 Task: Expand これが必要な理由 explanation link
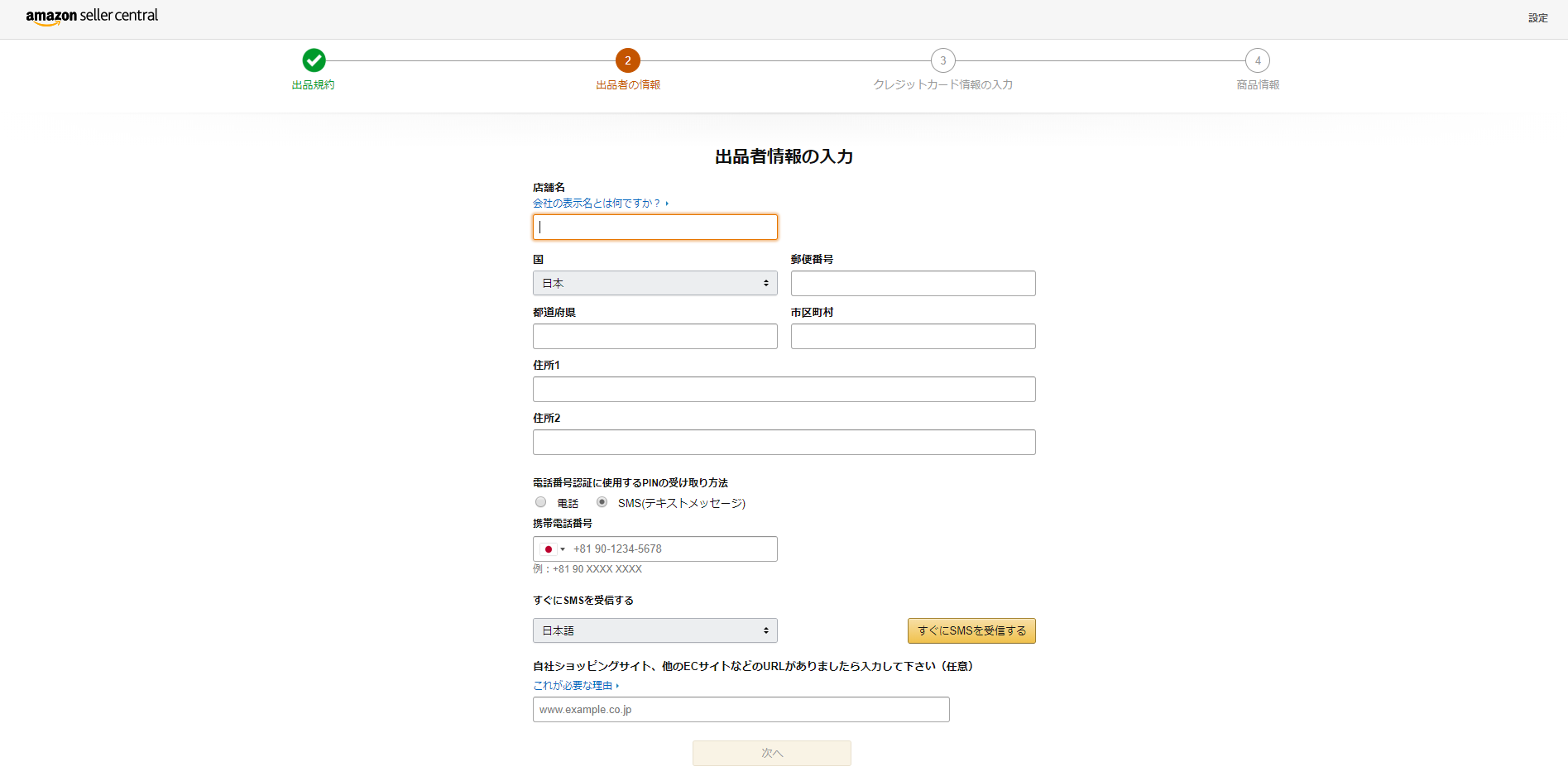pos(575,685)
